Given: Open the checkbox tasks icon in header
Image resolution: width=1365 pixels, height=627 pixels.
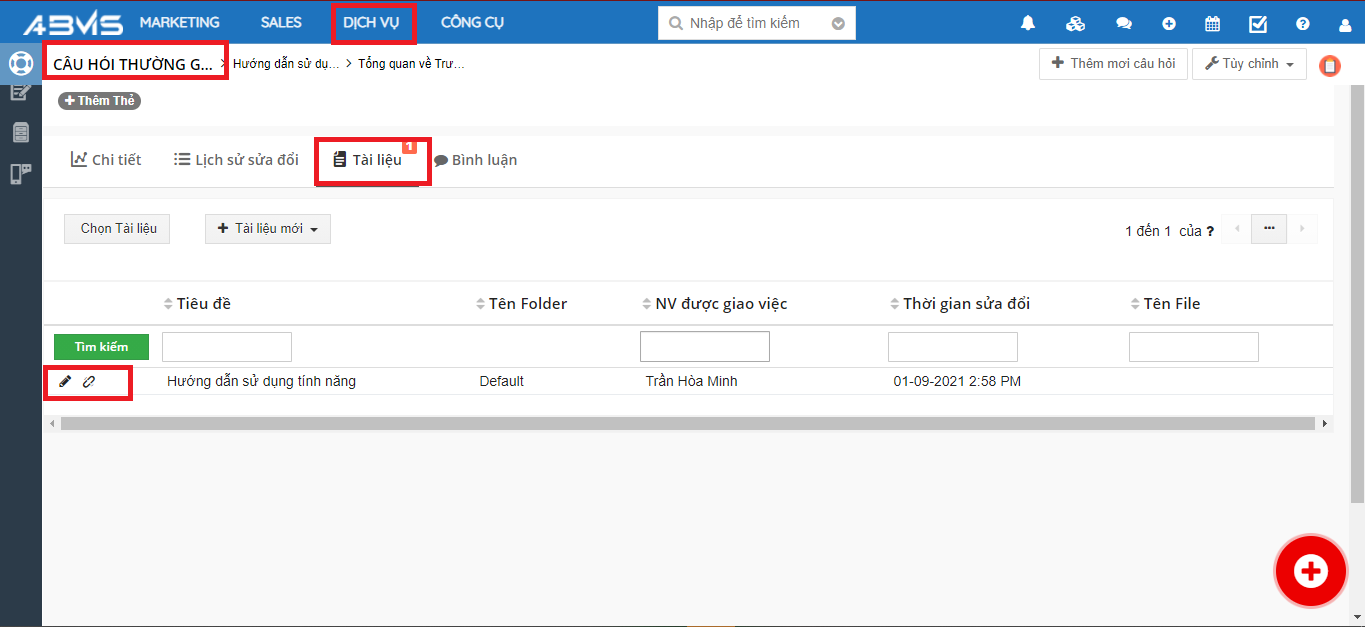Looking at the screenshot, I should [x=1258, y=23].
